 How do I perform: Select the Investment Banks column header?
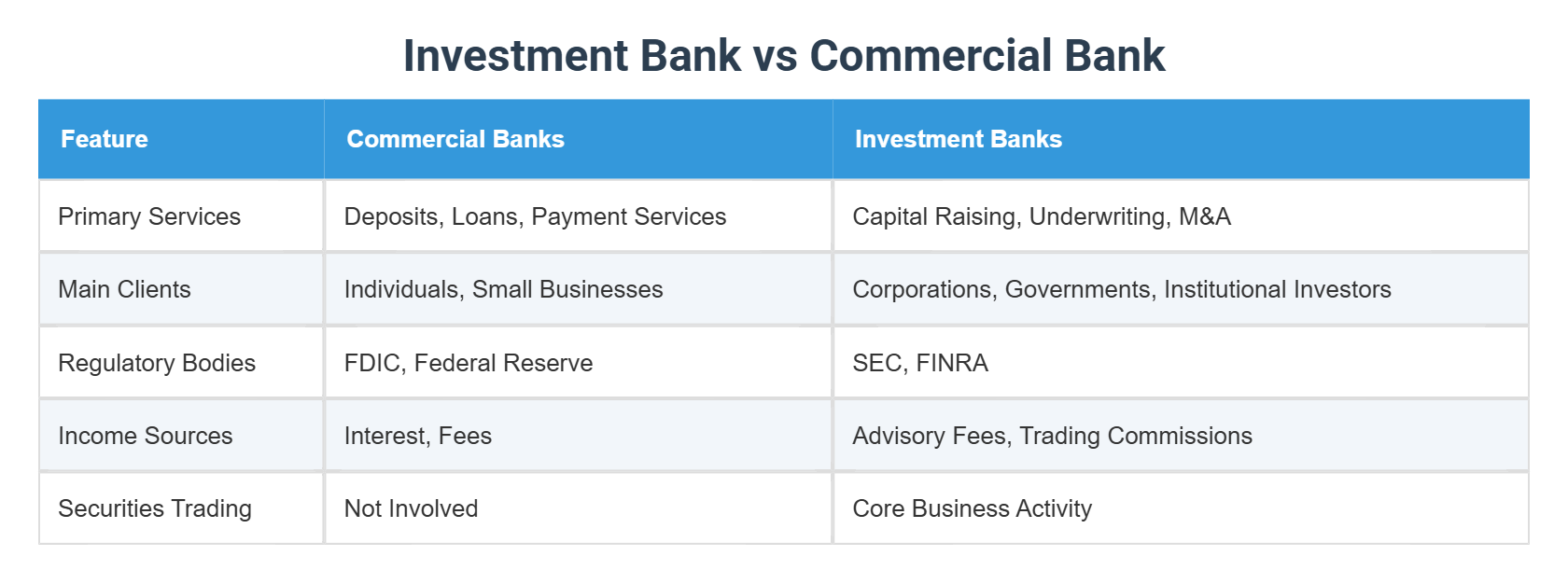[1181, 139]
